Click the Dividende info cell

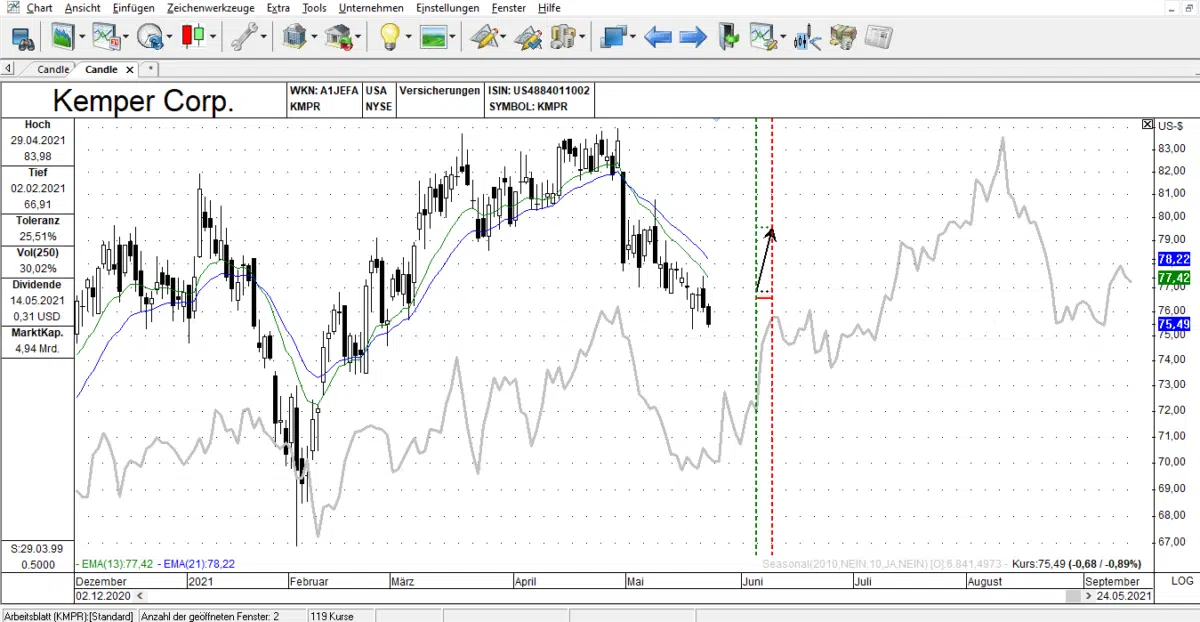tap(38, 301)
